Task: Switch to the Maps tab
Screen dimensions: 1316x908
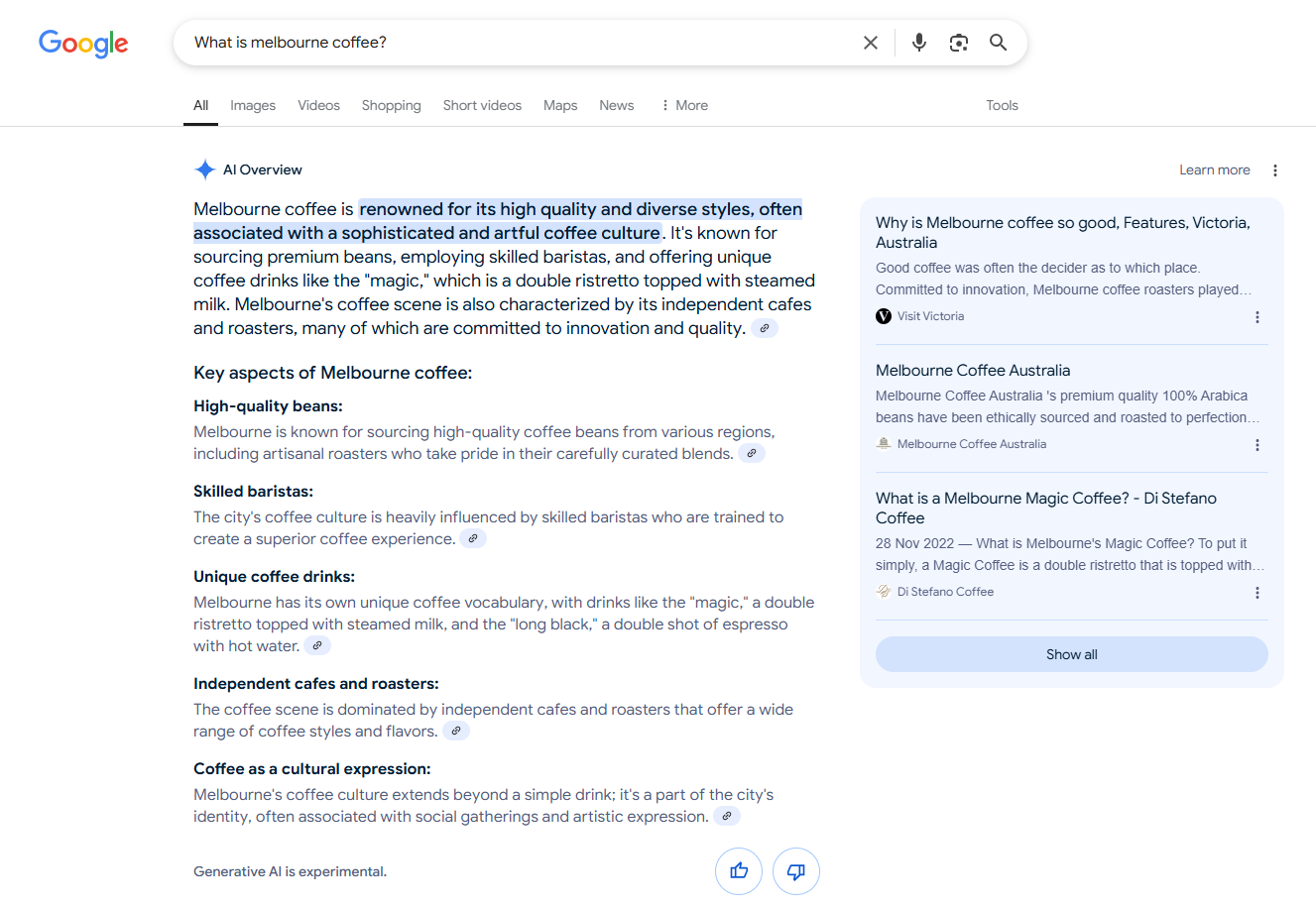Action: 560,105
